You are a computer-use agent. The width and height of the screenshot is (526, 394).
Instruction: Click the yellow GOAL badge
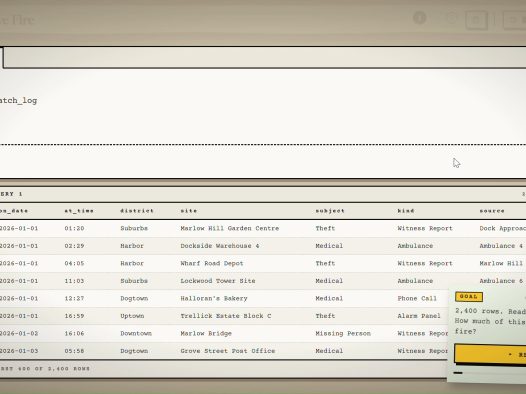tap(469, 297)
